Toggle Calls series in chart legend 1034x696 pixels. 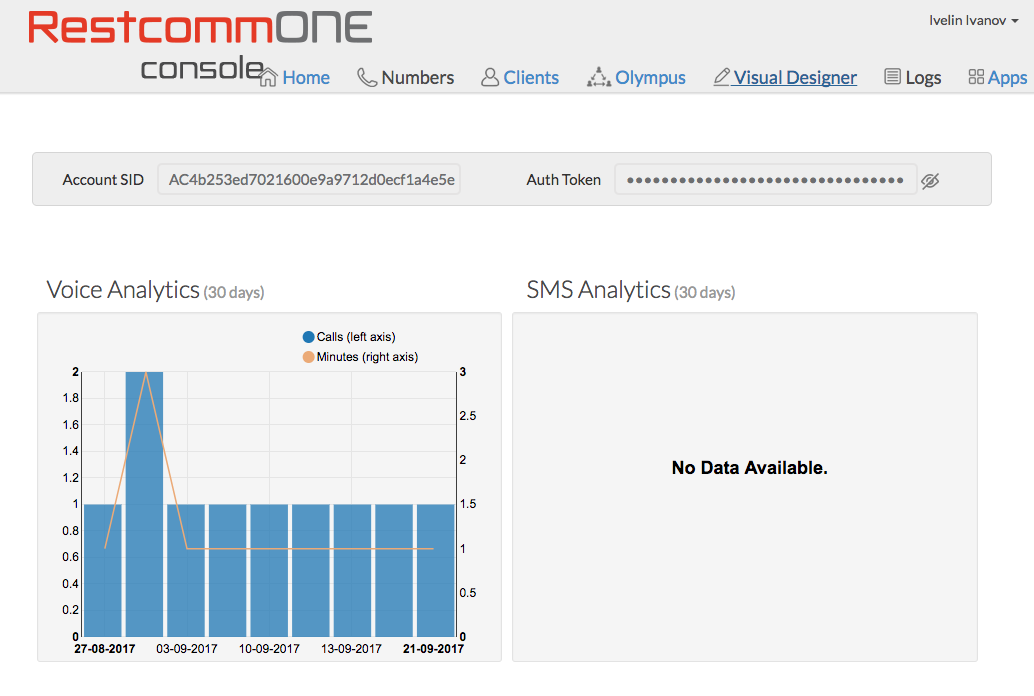pyautogui.click(x=308, y=337)
